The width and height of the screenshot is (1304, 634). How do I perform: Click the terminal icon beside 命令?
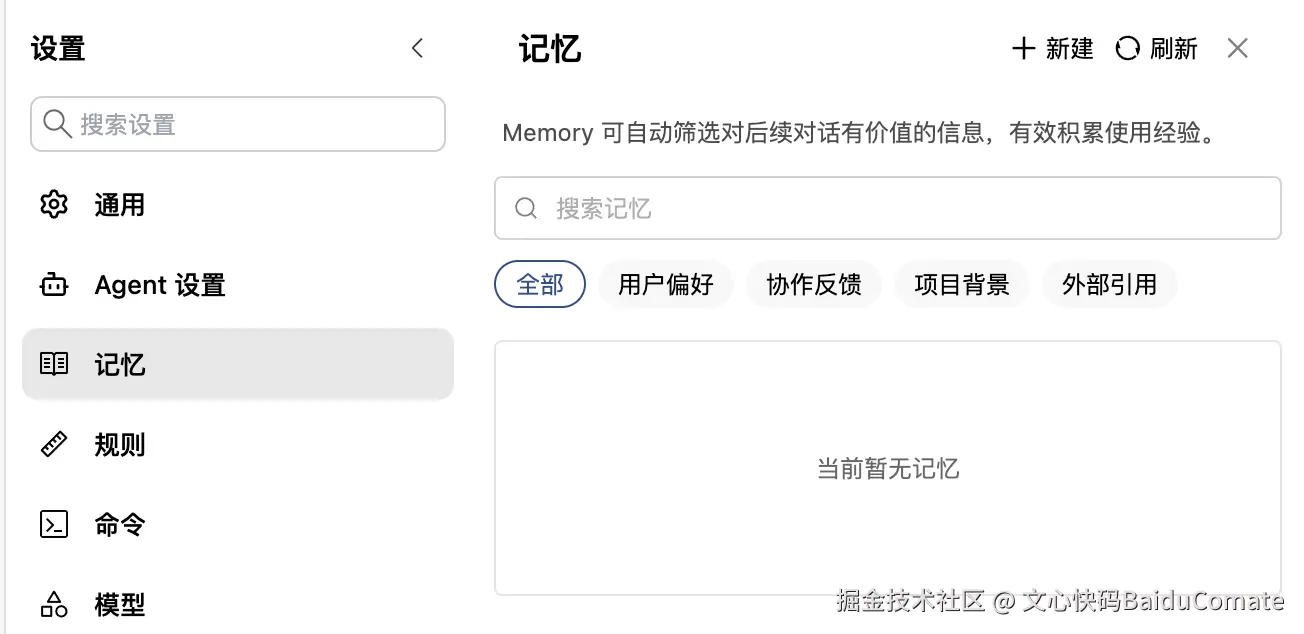point(53,524)
